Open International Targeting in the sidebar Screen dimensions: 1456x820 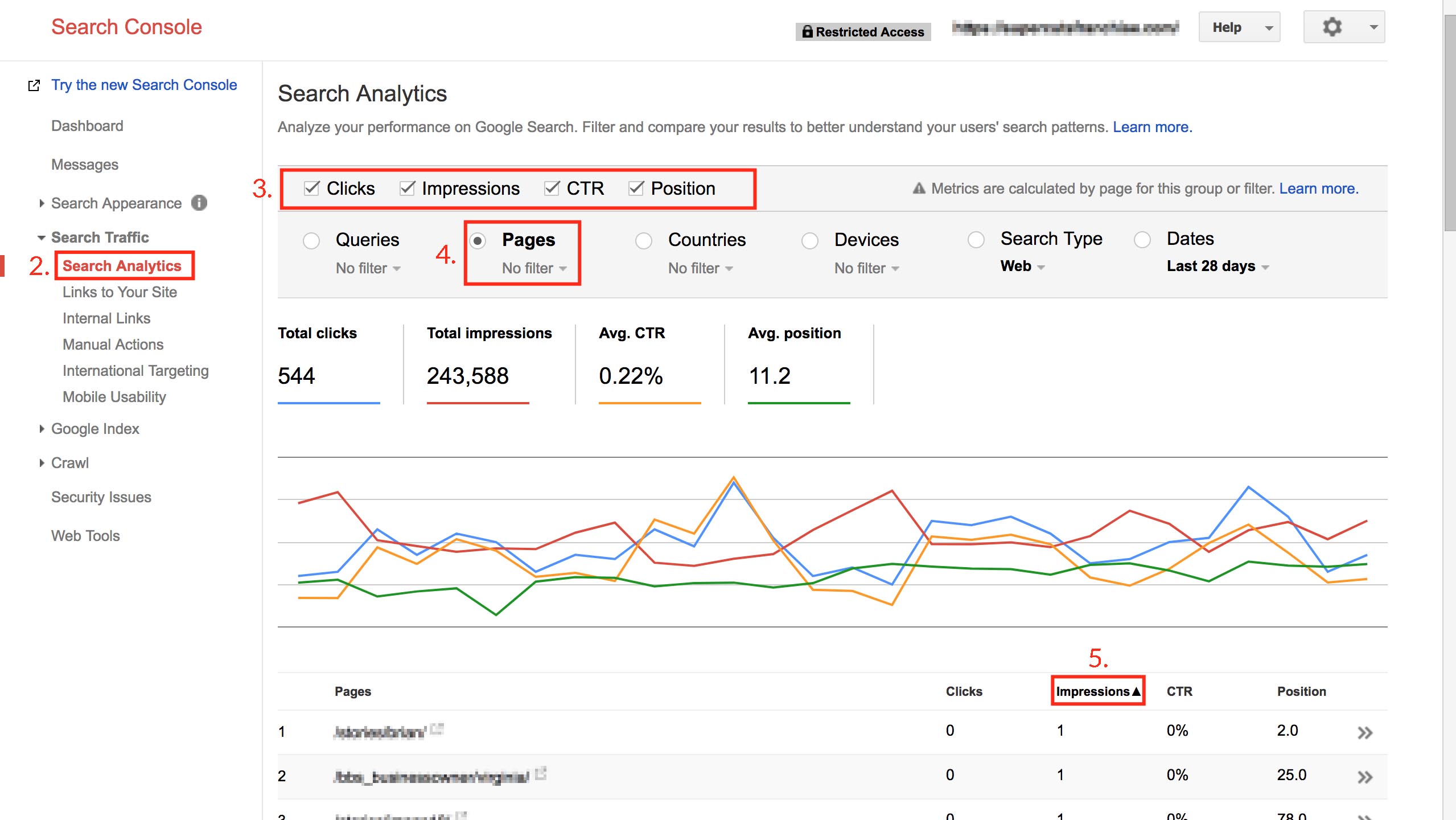pyautogui.click(x=135, y=371)
